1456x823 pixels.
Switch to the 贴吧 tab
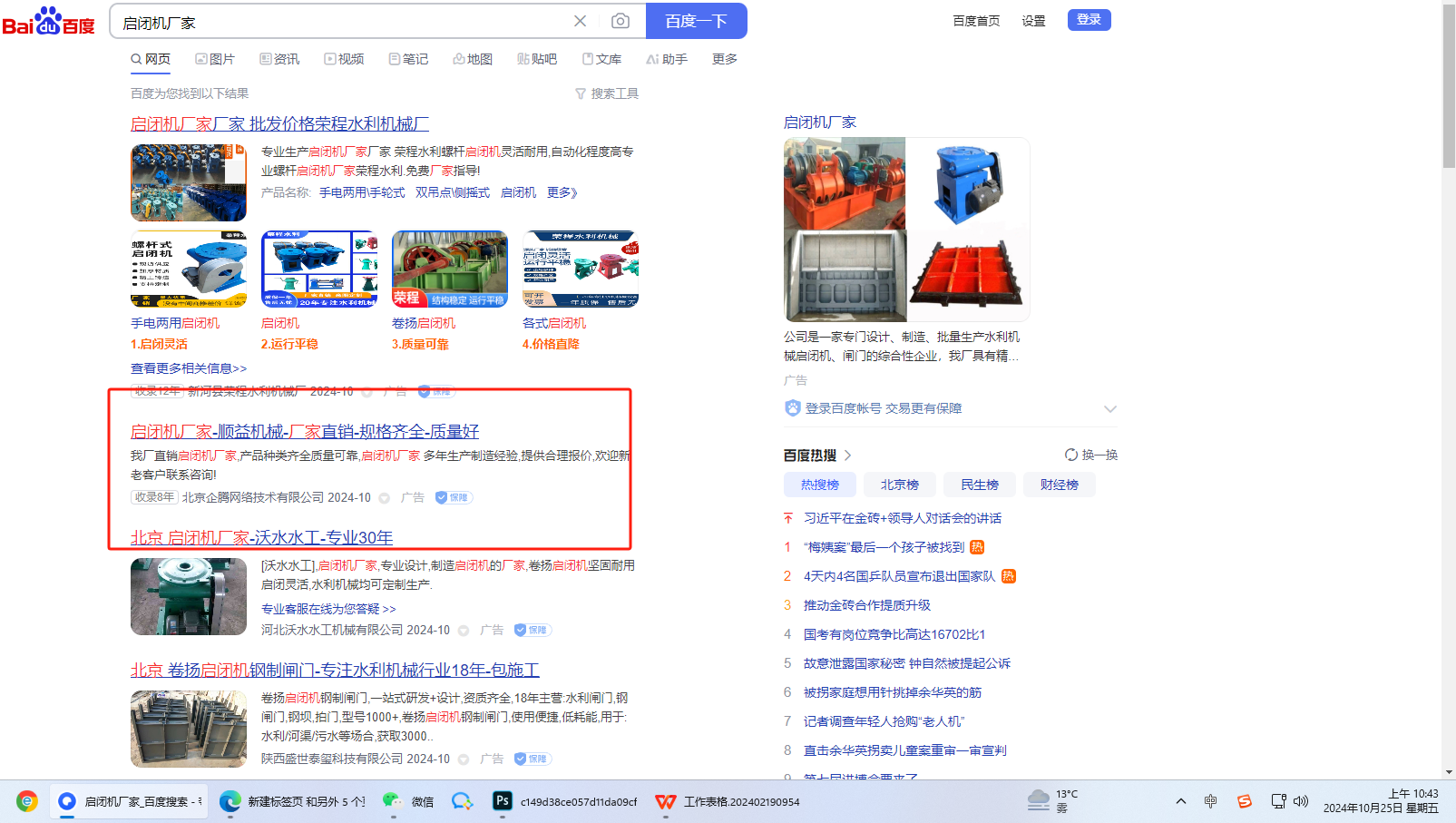tap(537, 59)
